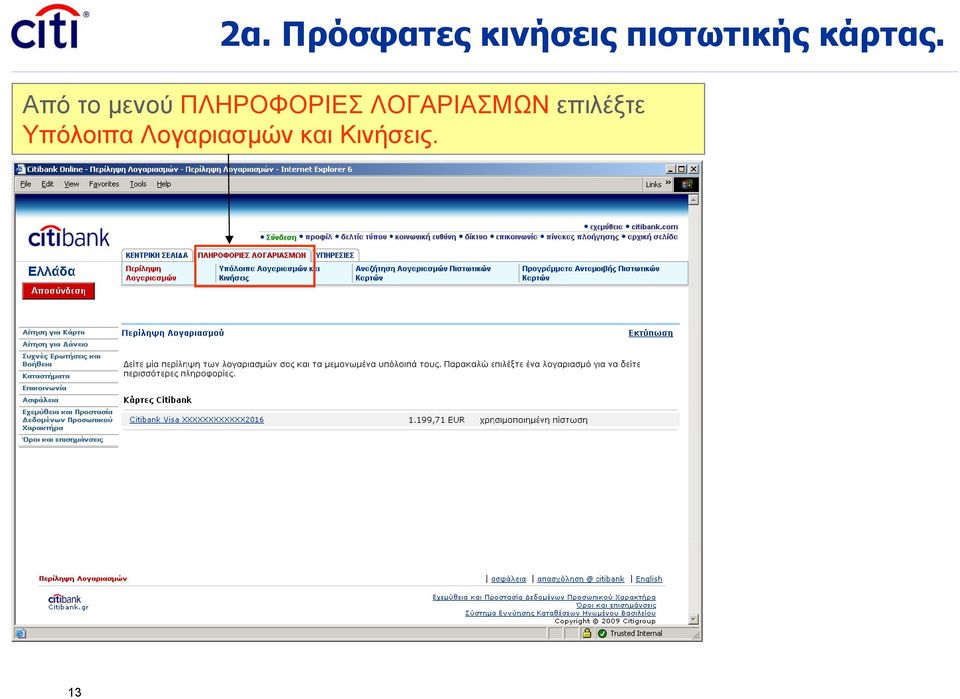The height and width of the screenshot is (699, 960).
Task: Click the χρησιμοποιημένη πίστωση text
Action: coord(533,420)
